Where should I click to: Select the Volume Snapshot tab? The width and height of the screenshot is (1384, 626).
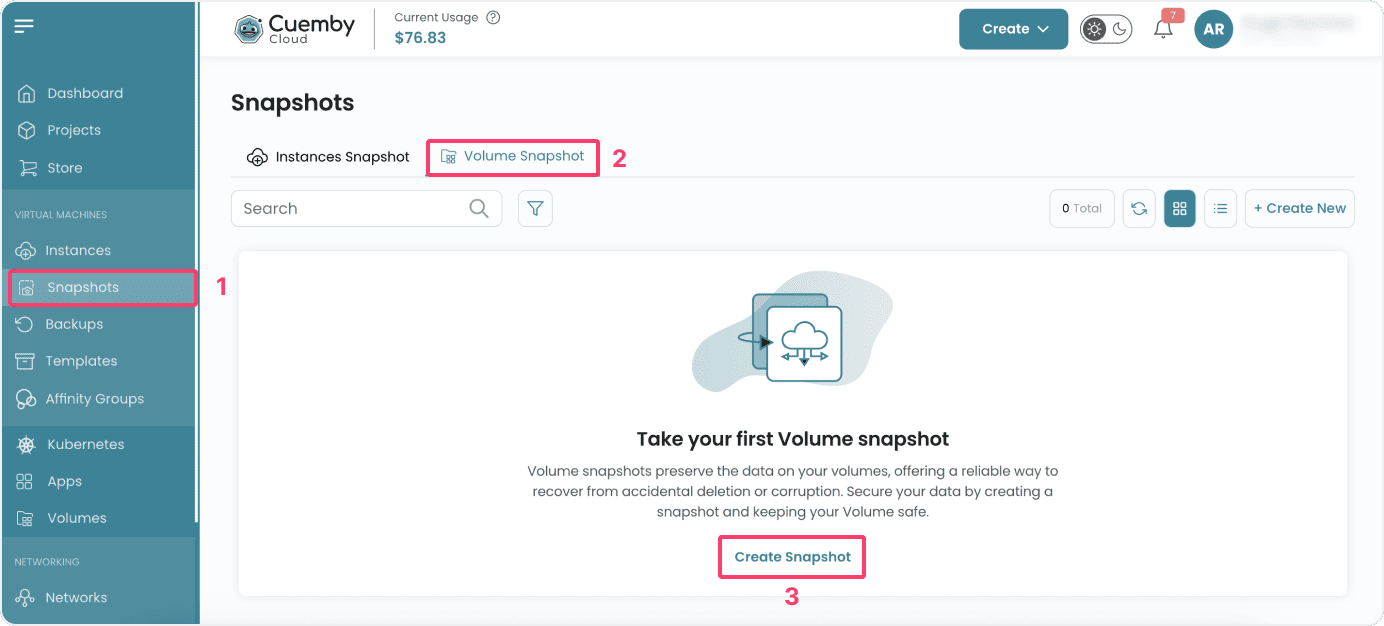(x=512, y=157)
